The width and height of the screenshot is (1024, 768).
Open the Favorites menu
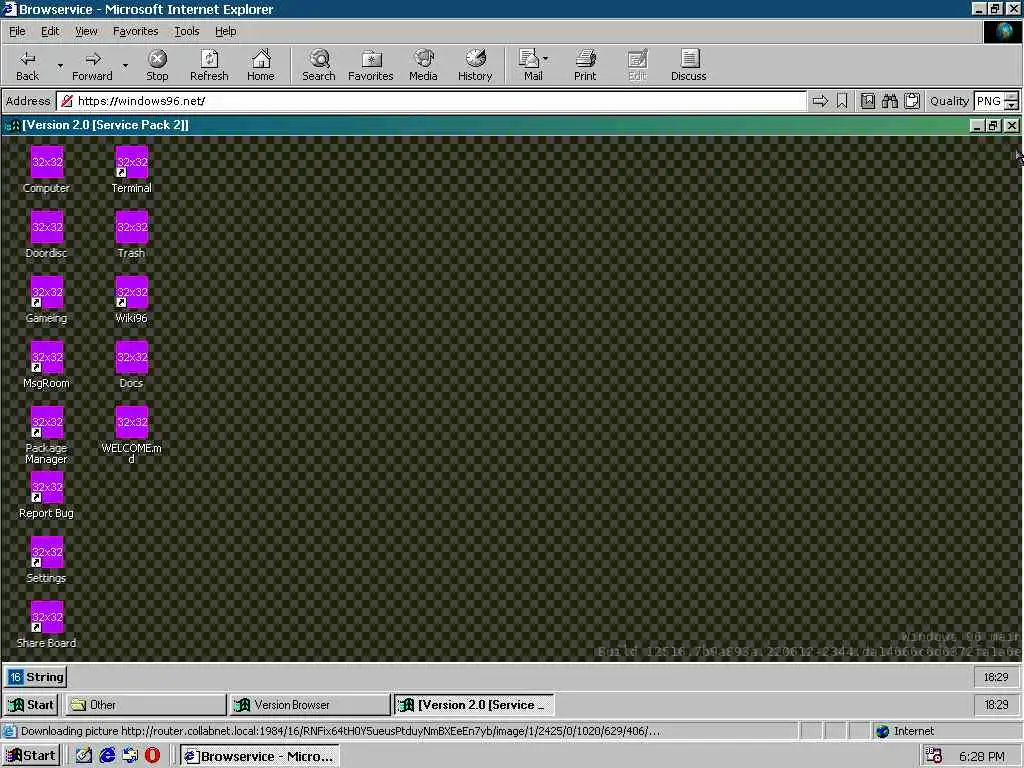point(135,31)
